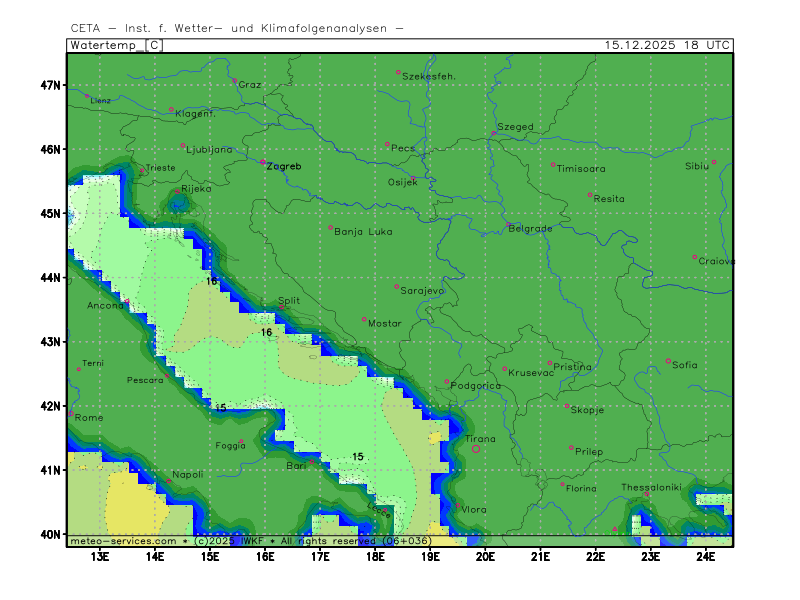The image size is (800, 600).
Task: Click the 15.12.2025 18 UTC timestamp
Action: pos(667,45)
